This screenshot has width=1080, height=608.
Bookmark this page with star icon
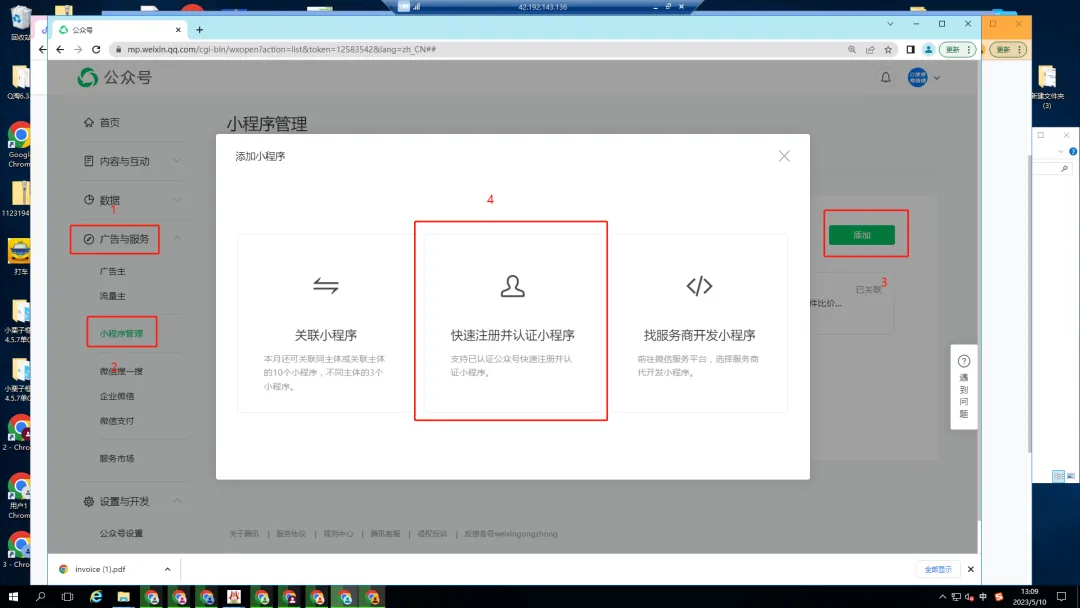pyautogui.click(x=888, y=50)
